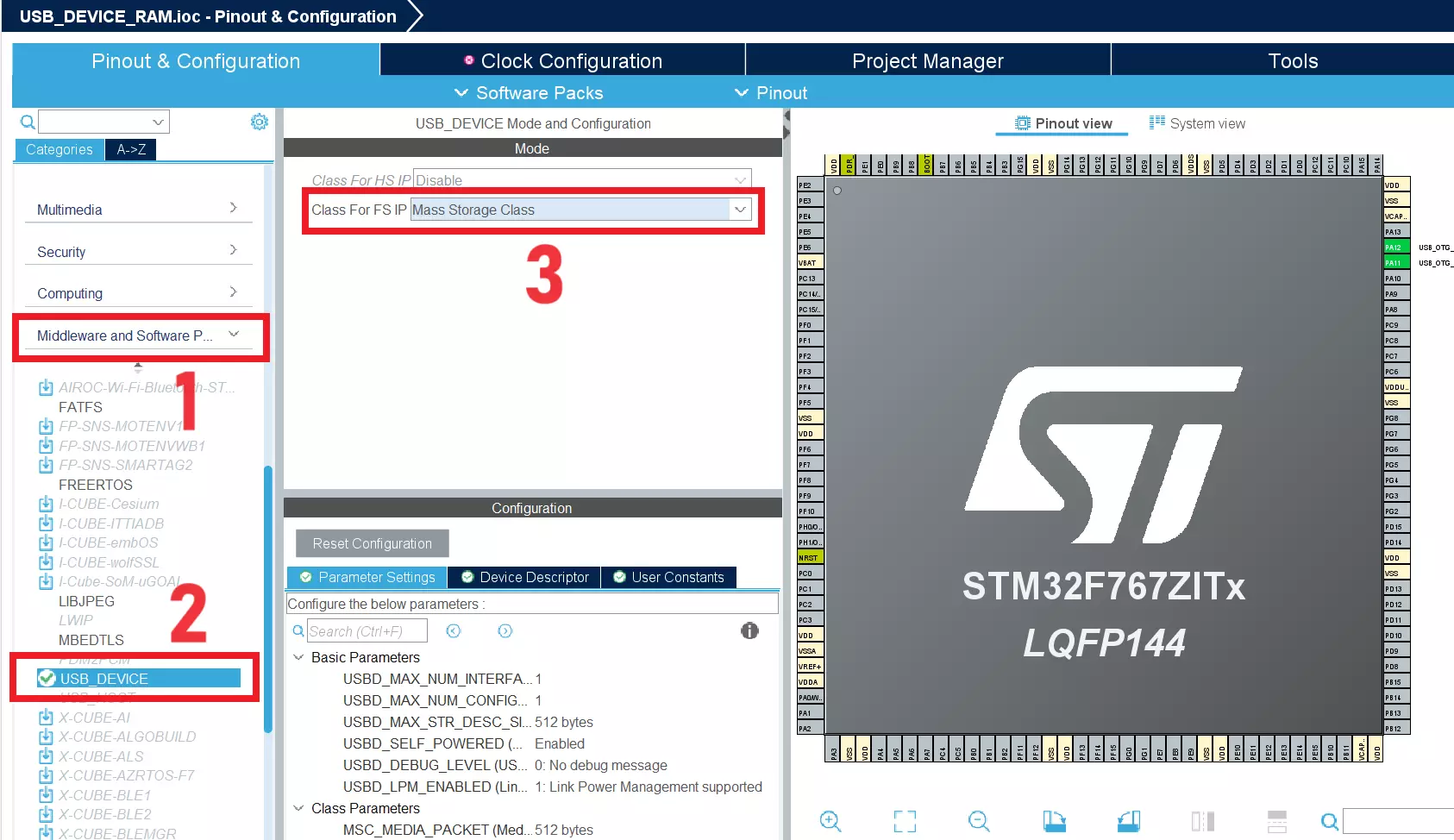Click download icon beside I-CUBE-embOS

(x=46, y=542)
